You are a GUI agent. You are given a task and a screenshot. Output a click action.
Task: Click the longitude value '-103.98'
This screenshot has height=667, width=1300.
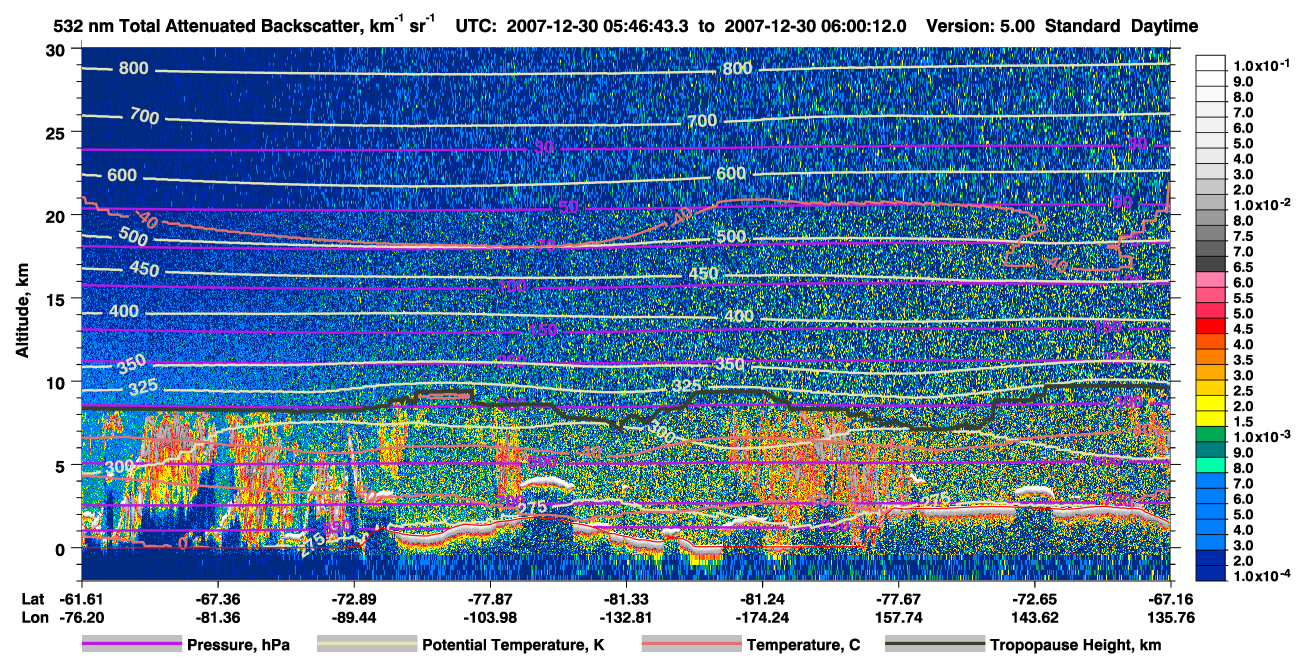click(x=490, y=616)
